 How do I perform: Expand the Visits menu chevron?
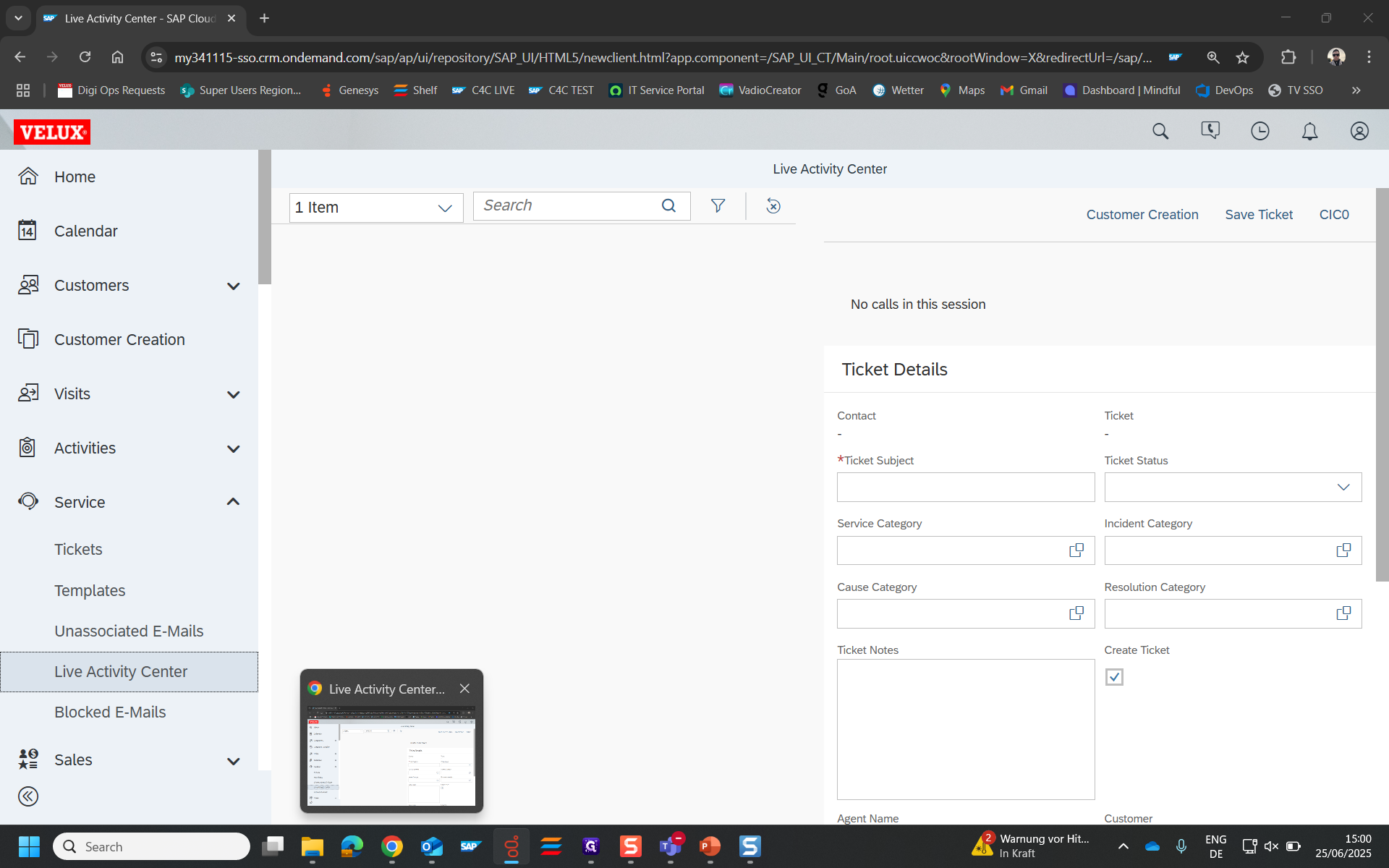coord(233,395)
